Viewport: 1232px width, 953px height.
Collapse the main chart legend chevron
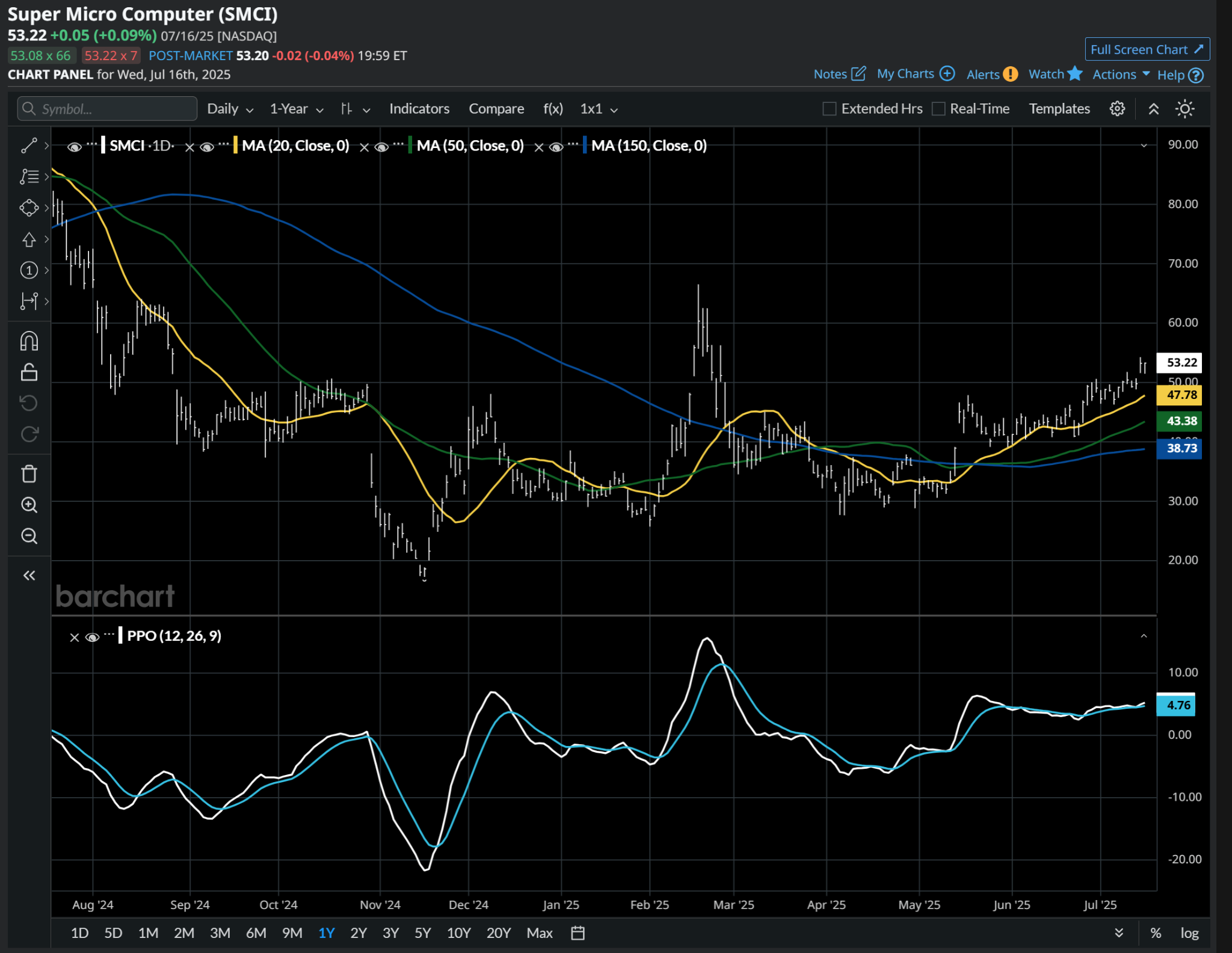click(x=1144, y=146)
